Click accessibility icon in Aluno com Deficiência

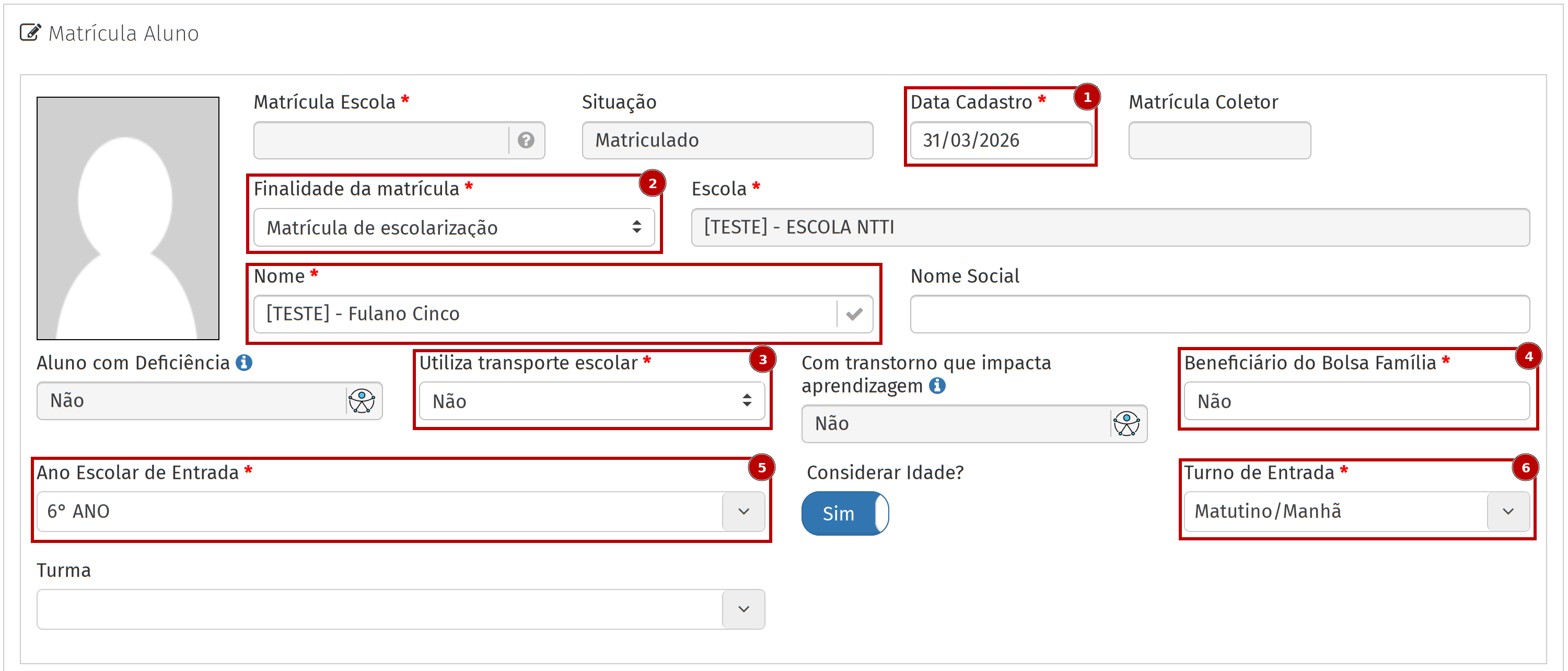click(x=362, y=401)
